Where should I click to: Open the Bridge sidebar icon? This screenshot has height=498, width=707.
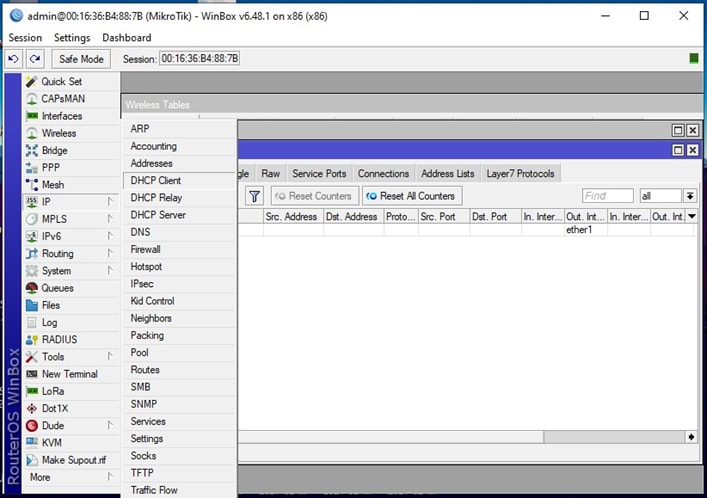(x=32, y=150)
